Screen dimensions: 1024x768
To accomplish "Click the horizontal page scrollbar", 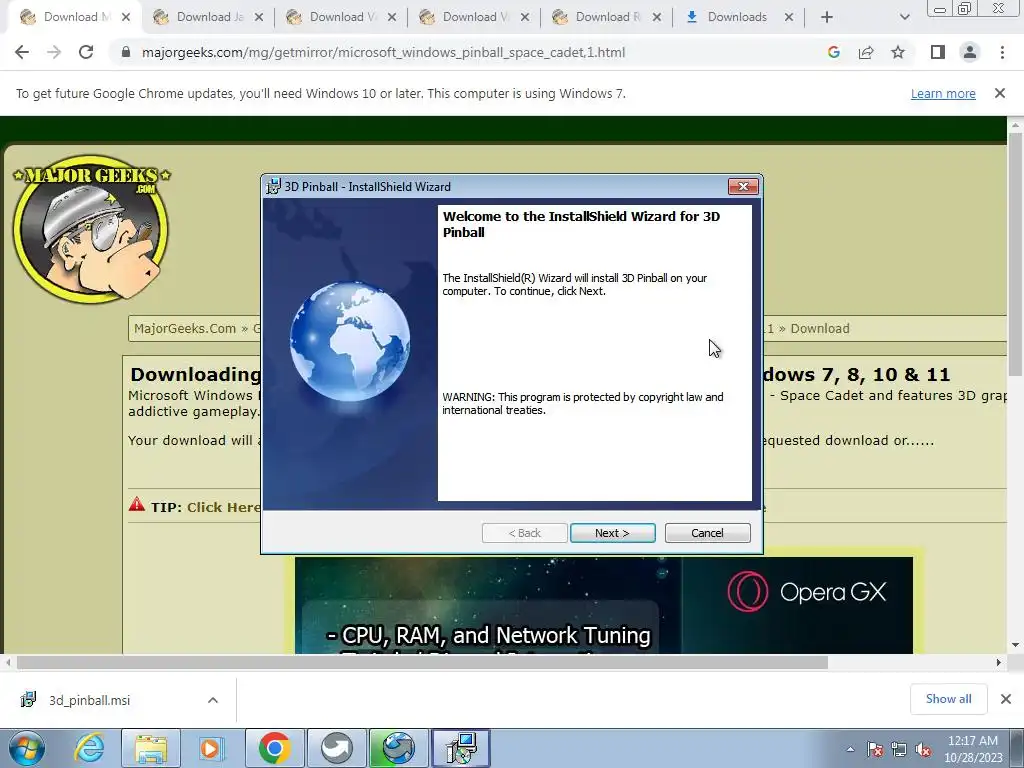I will tap(423, 662).
